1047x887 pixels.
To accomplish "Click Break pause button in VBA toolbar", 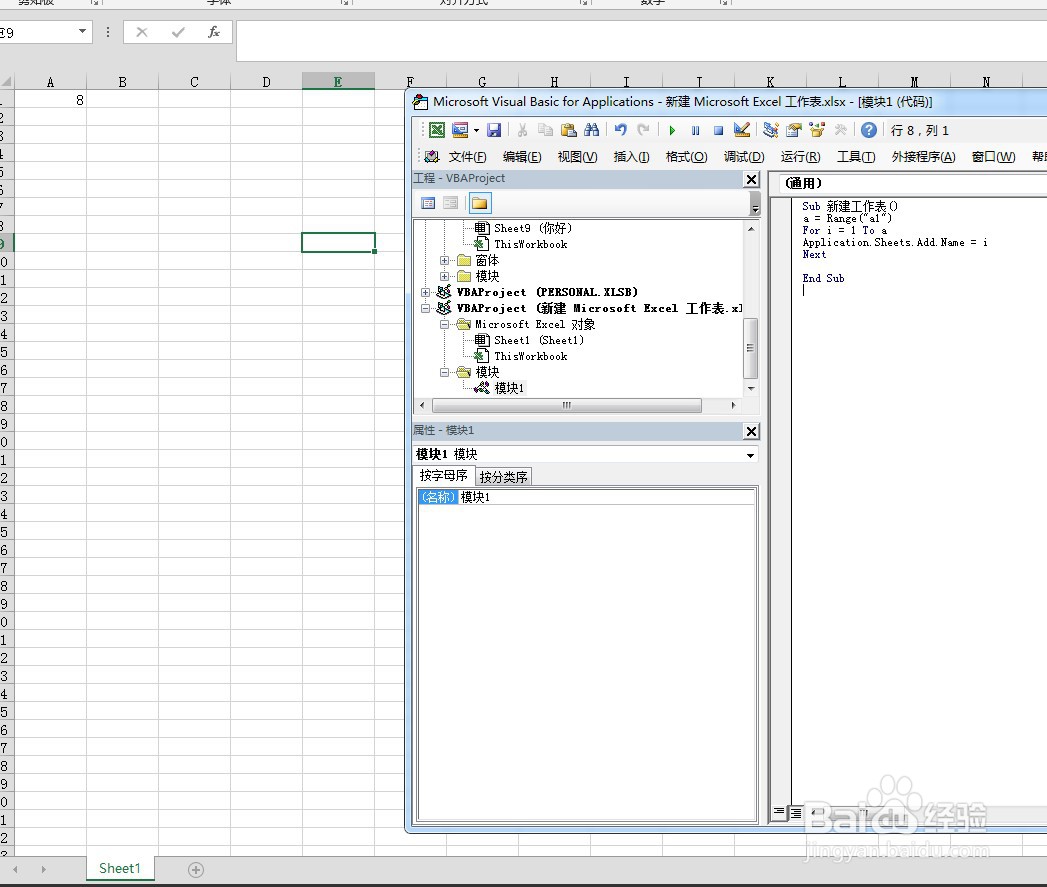I will (695, 131).
